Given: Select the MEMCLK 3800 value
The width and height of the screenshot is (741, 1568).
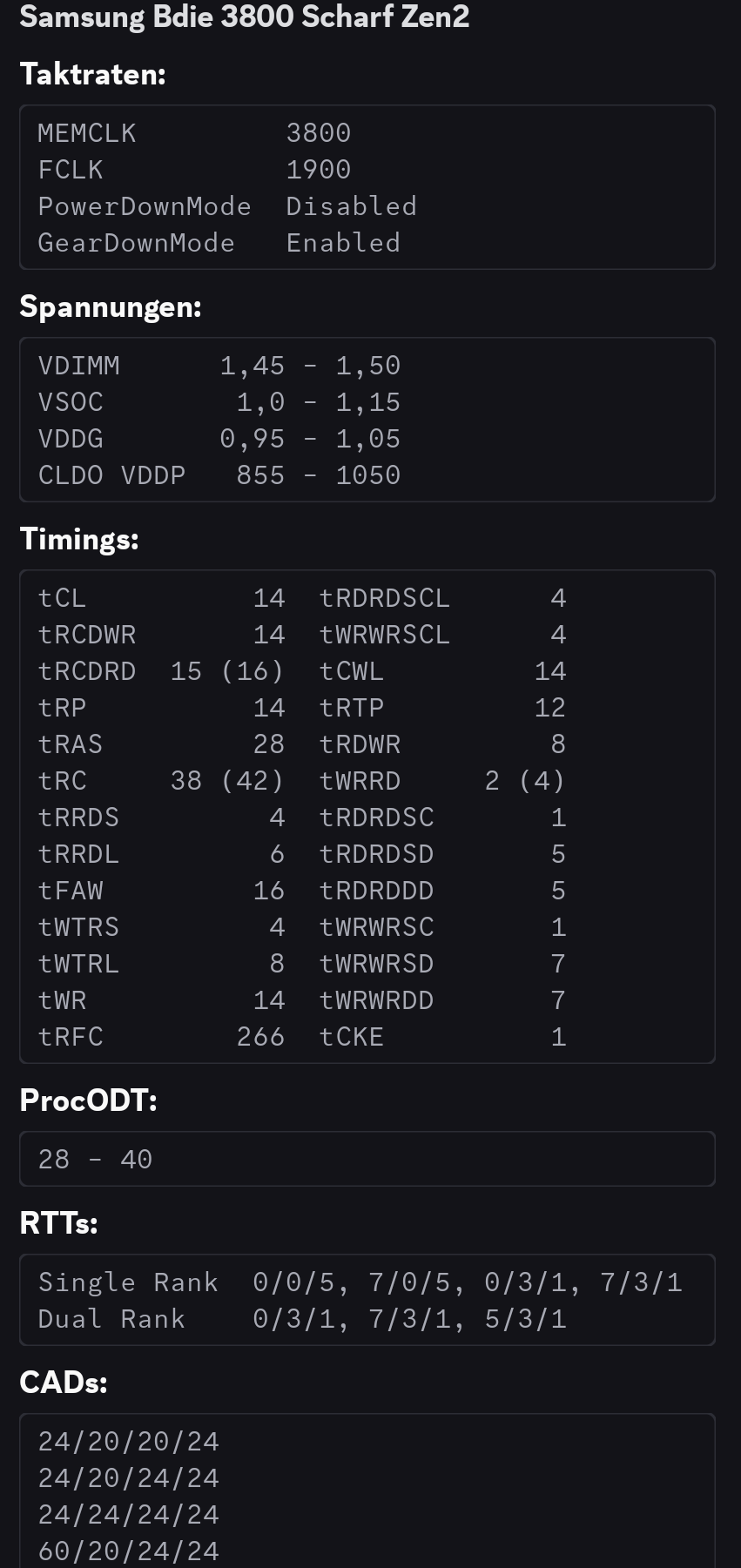Looking at the screenshot, I should click(319, 132).
